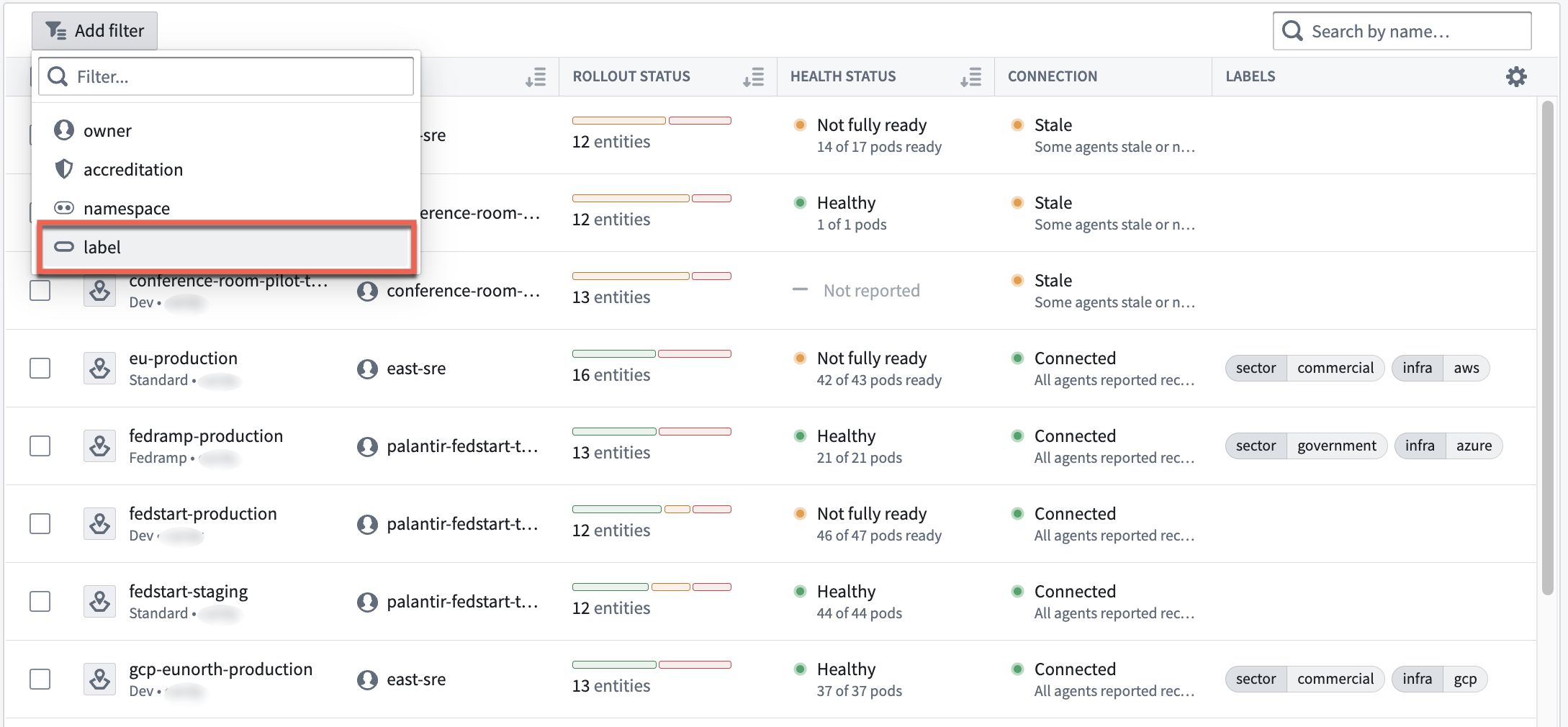Click environment icon for gcp-eunorth-production
The image size is (1568, 727).
pyautogui.click(x=99, y=679)
